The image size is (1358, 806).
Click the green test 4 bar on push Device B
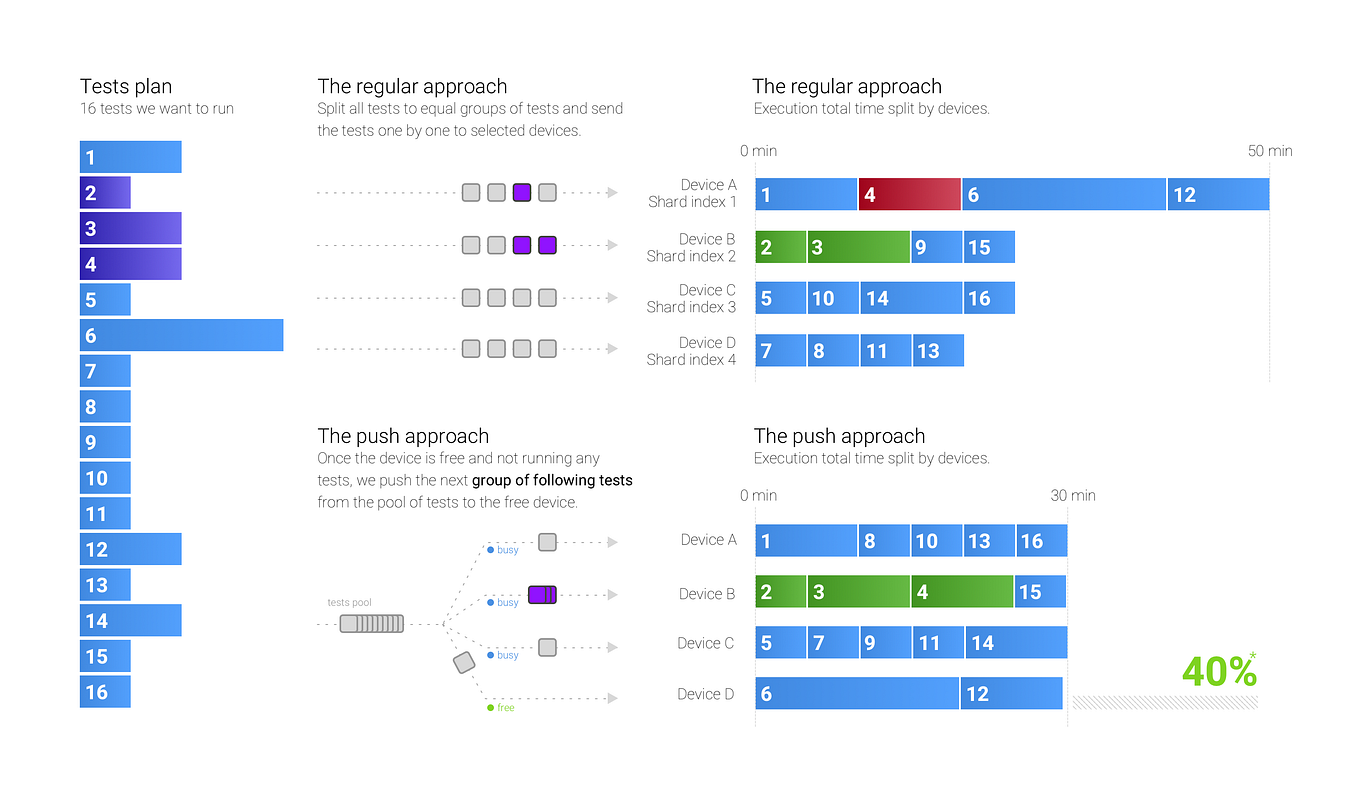(x=962, y=592)
